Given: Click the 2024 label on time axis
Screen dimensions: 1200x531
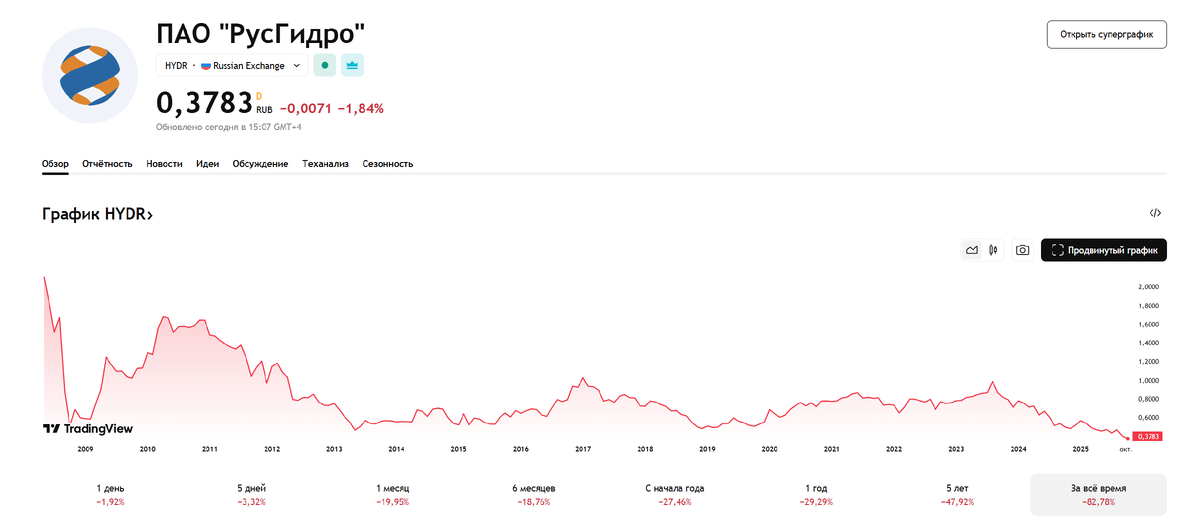Looking at the screenshot, I should [1018, 450].
